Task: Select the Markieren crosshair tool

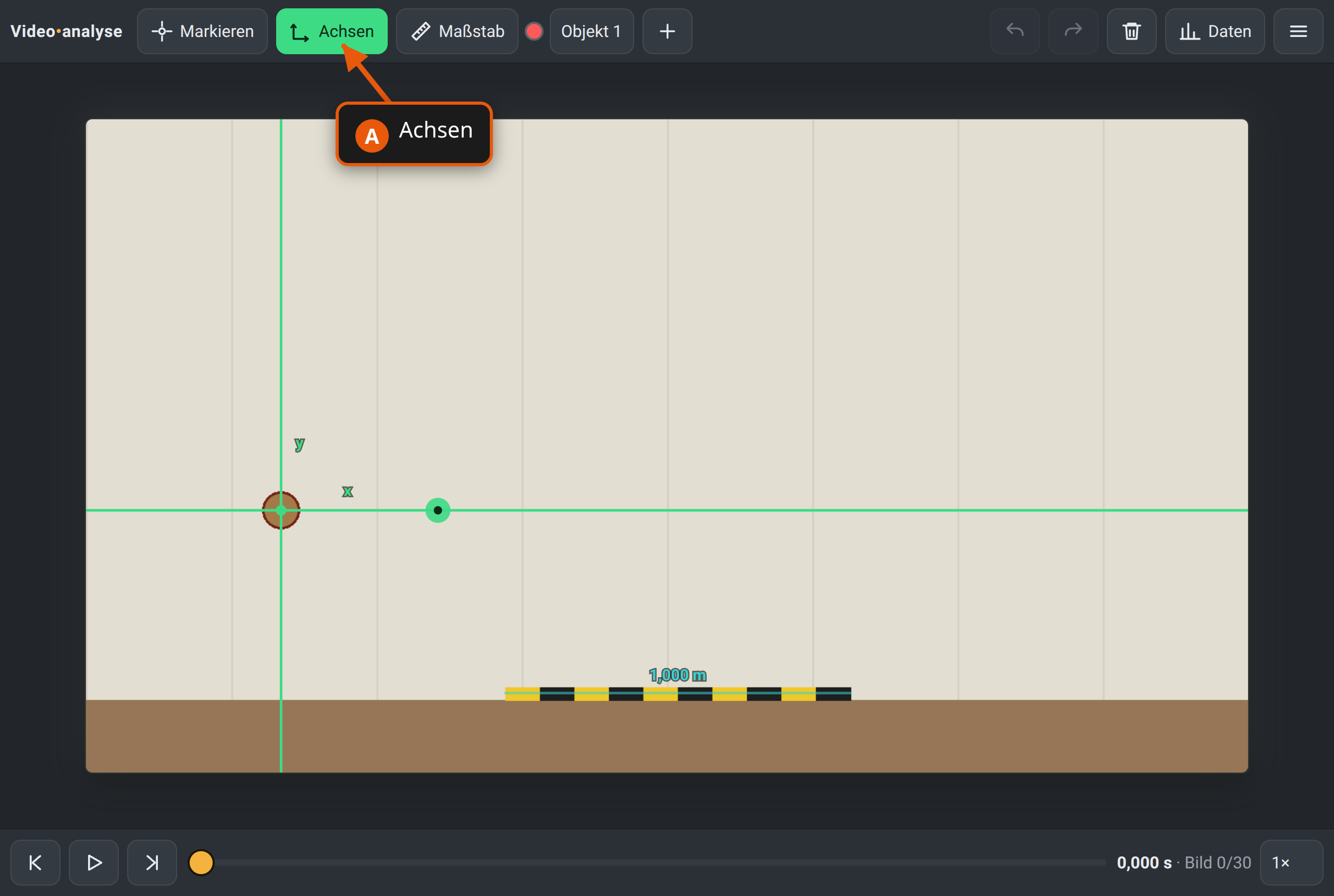Action: point(202,31)
